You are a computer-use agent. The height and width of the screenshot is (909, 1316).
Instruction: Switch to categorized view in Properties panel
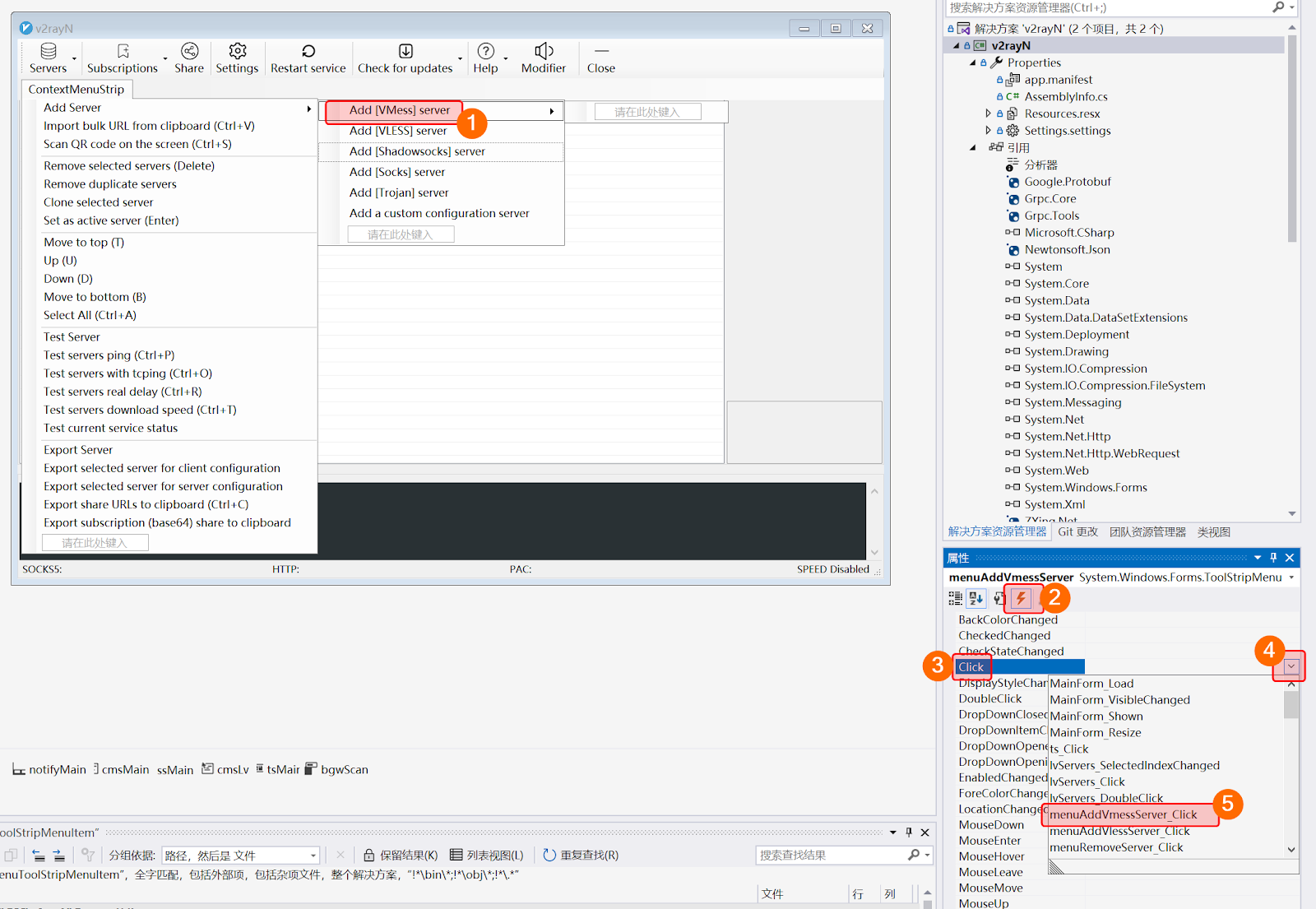(x=956, y=599)
